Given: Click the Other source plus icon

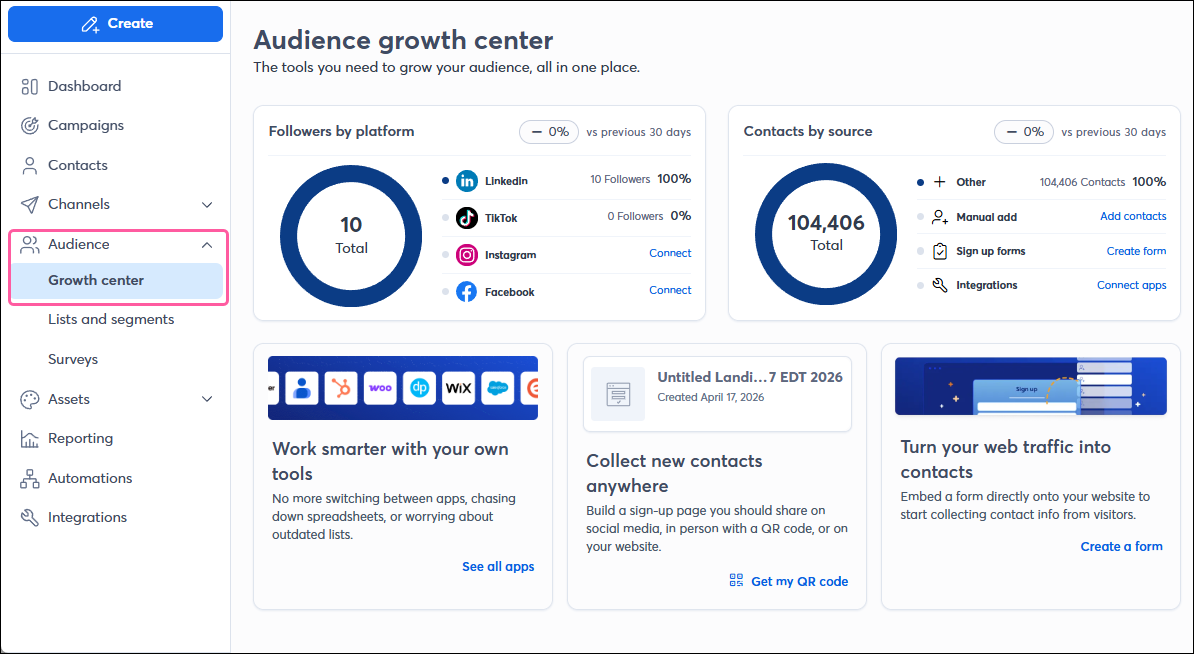Looking at the screenshot, I should [940, 183].
